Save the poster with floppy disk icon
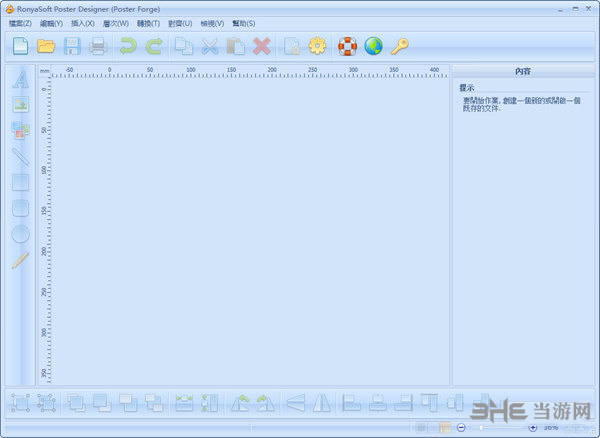Screen dimensions: 600x438 [72, 46]
